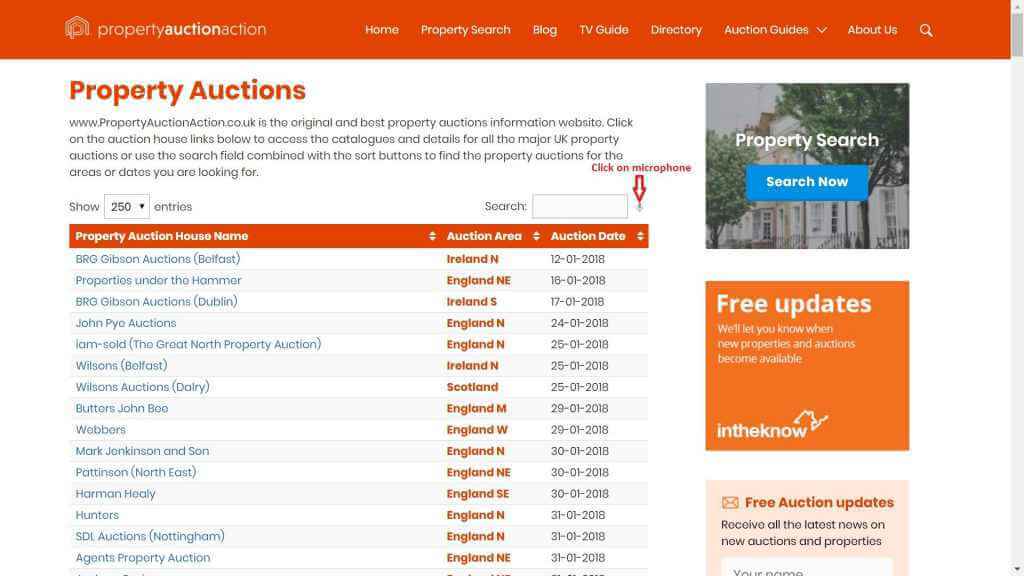Image resolution: width=1024 pixels, height=576 pixels.
Task: Open BRG Gibson Auctions (Dublin) link
Action: coord(156,302)
